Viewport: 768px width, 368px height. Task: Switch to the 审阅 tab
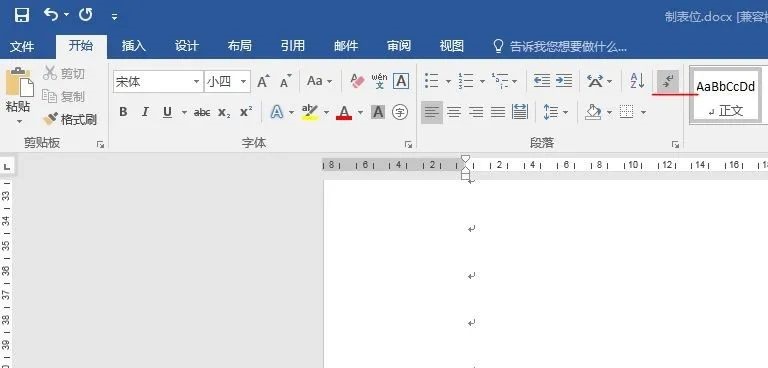pos(399,46)
